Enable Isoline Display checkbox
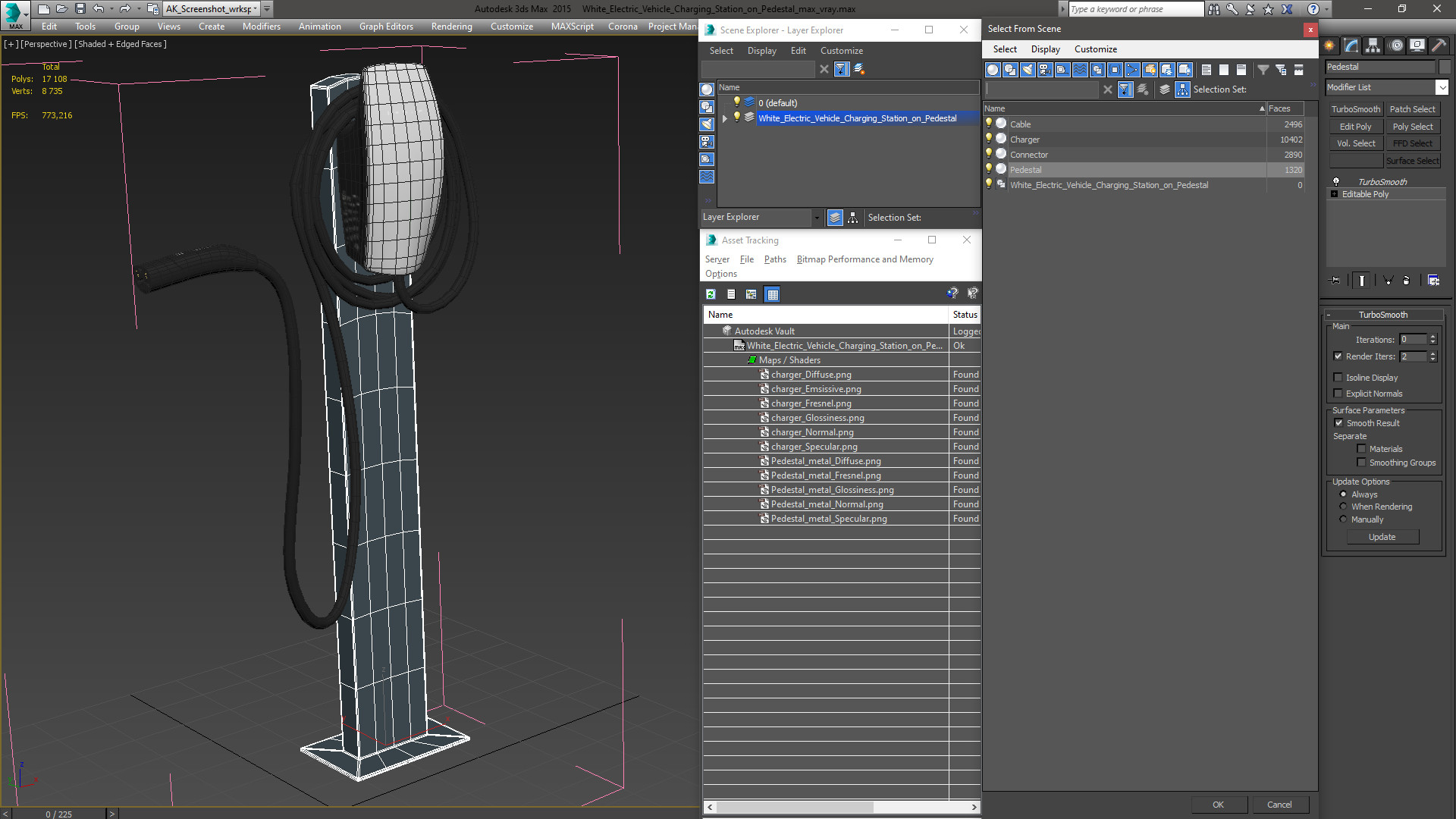 pyautogui.click(x=1338, y=378)
